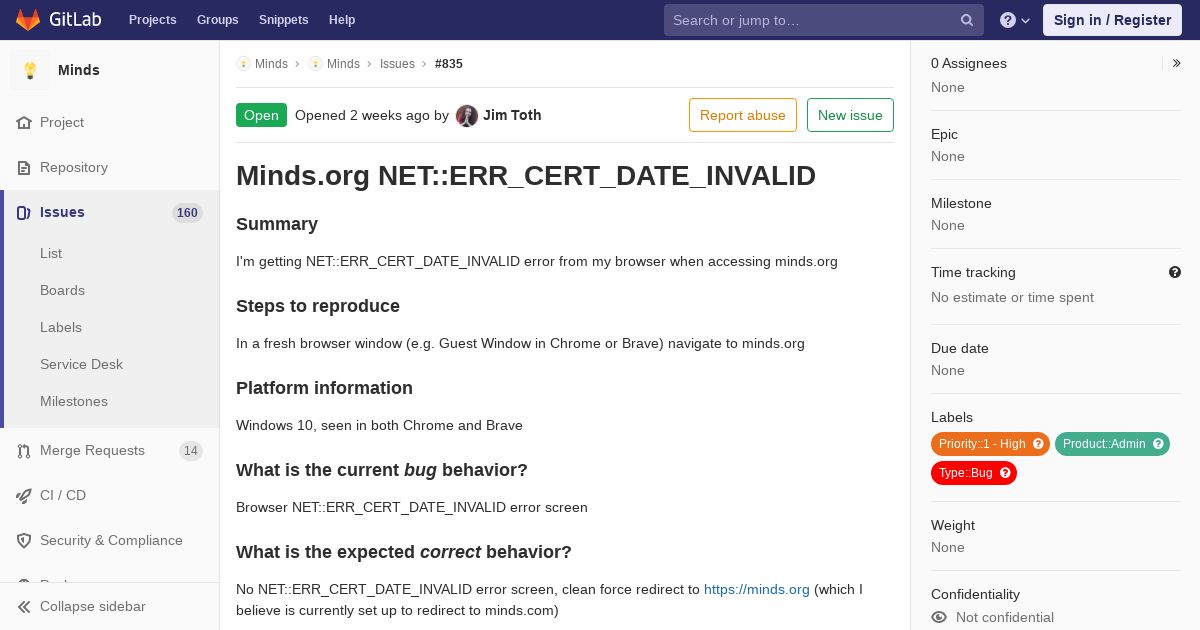Click the Minds lightbulb project avatar

coord(30,70)
